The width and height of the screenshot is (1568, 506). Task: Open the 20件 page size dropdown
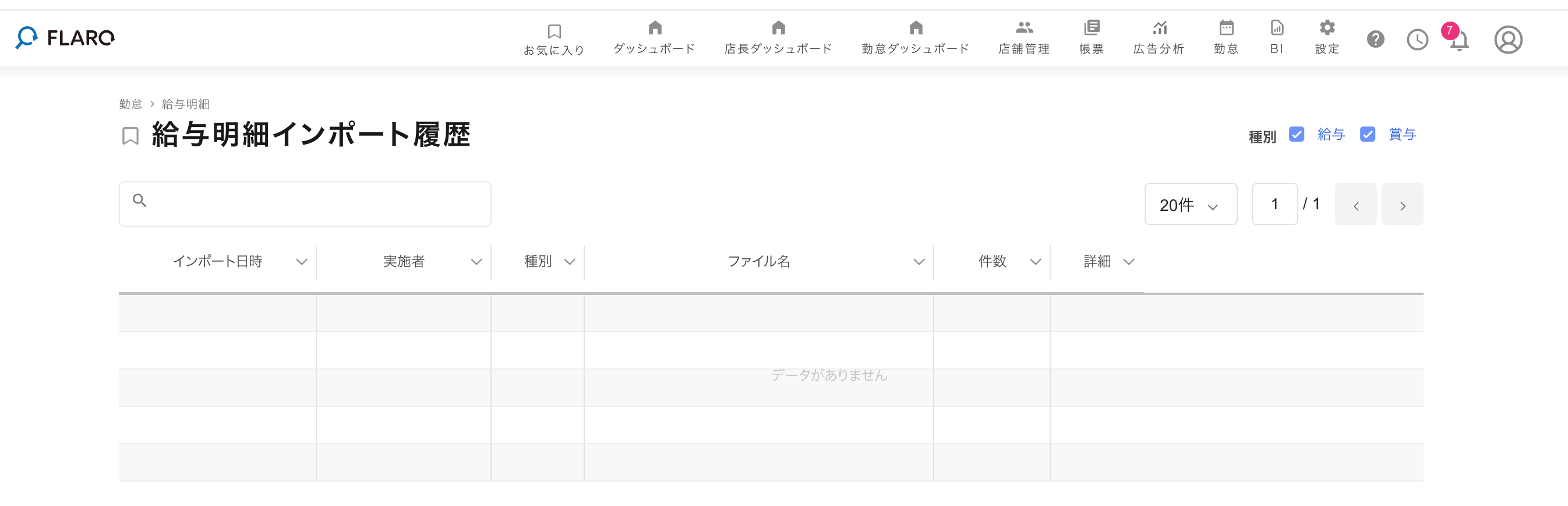point(1191,204)
